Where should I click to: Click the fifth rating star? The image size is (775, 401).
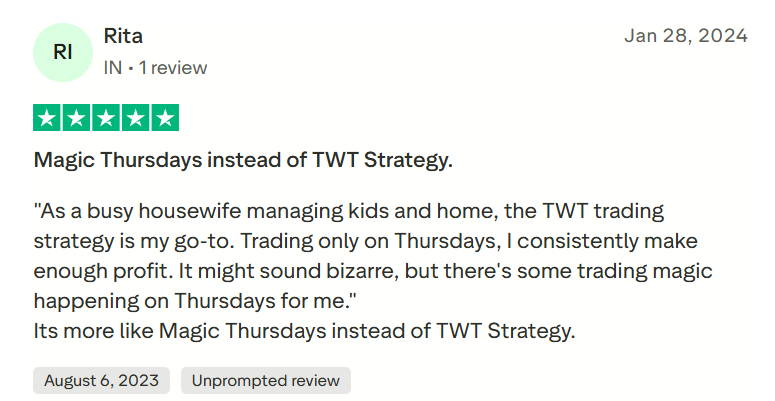[x=165, y=118]
